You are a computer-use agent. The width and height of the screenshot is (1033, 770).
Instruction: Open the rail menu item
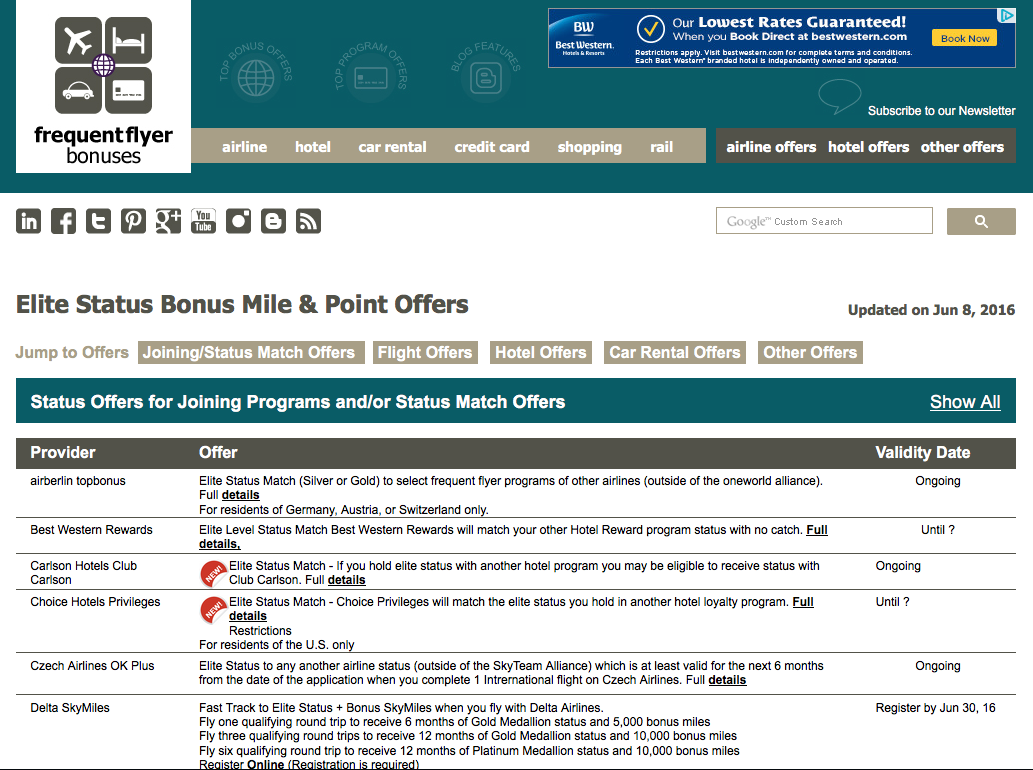click(x=661, y=147)
